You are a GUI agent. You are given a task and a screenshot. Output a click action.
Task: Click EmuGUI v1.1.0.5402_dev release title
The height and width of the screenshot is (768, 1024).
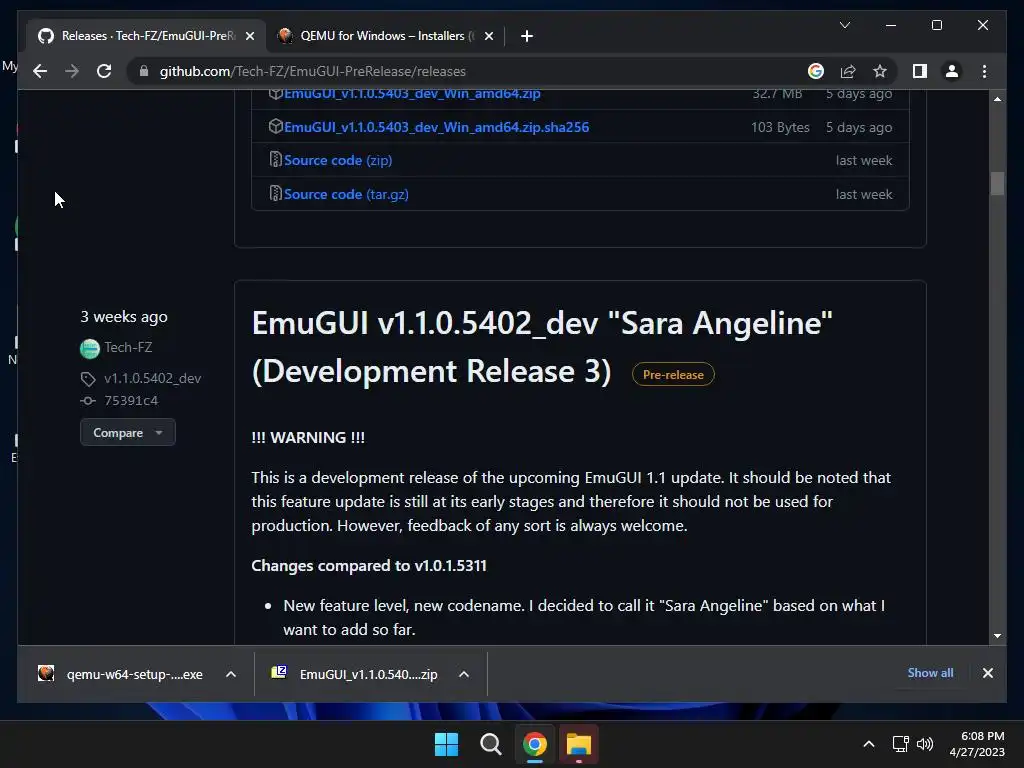pyautogui.click(x=541, y=347)
